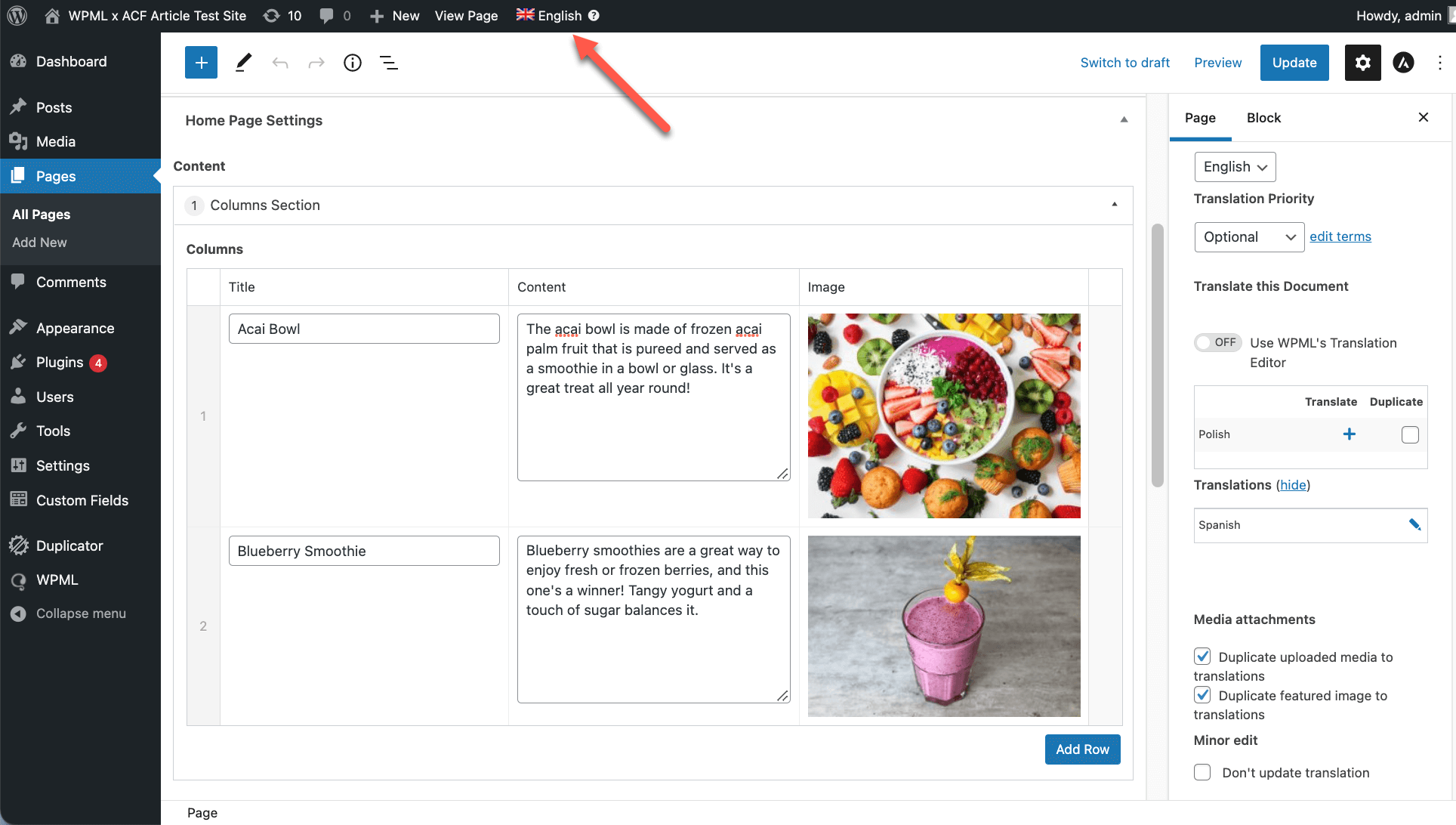
Task: Select the edit pencil tool
Action: pos(242,63)
